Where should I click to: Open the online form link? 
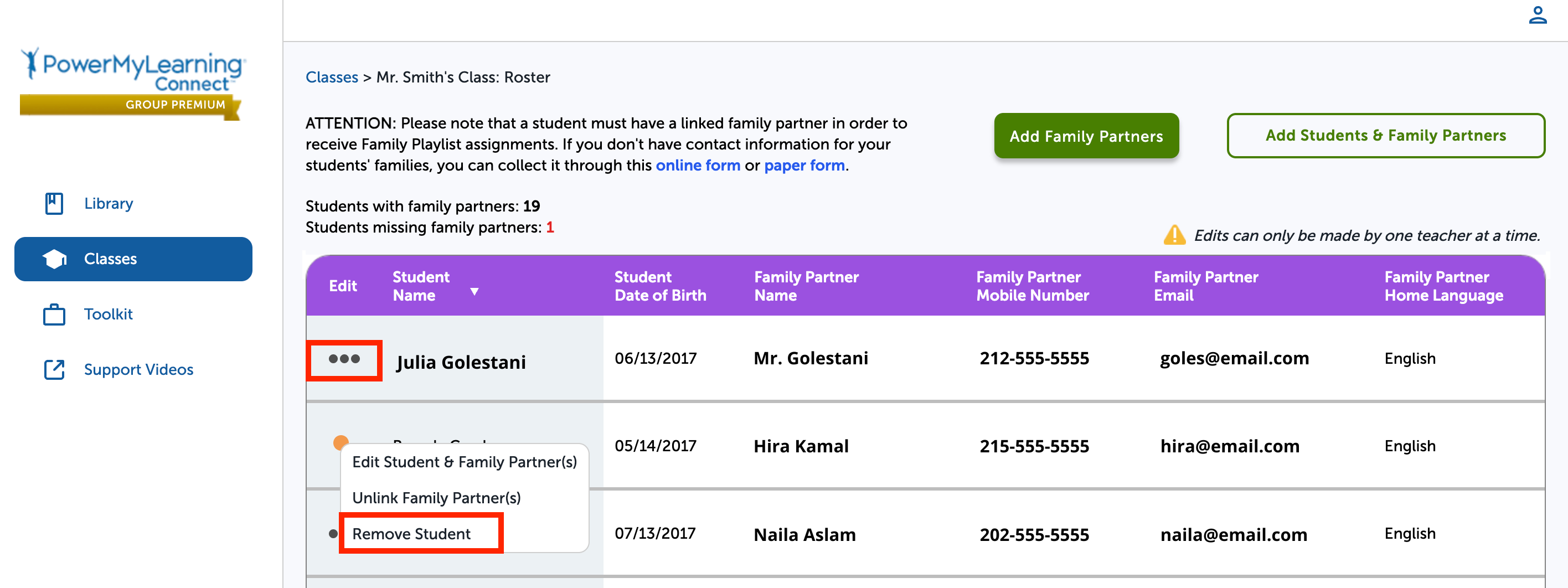(698, 166)
